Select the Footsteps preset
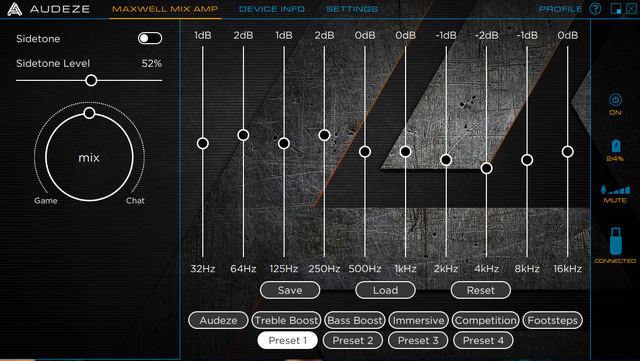Image resolution: width=640 pixels, height=361 pixels. [552, 320]
